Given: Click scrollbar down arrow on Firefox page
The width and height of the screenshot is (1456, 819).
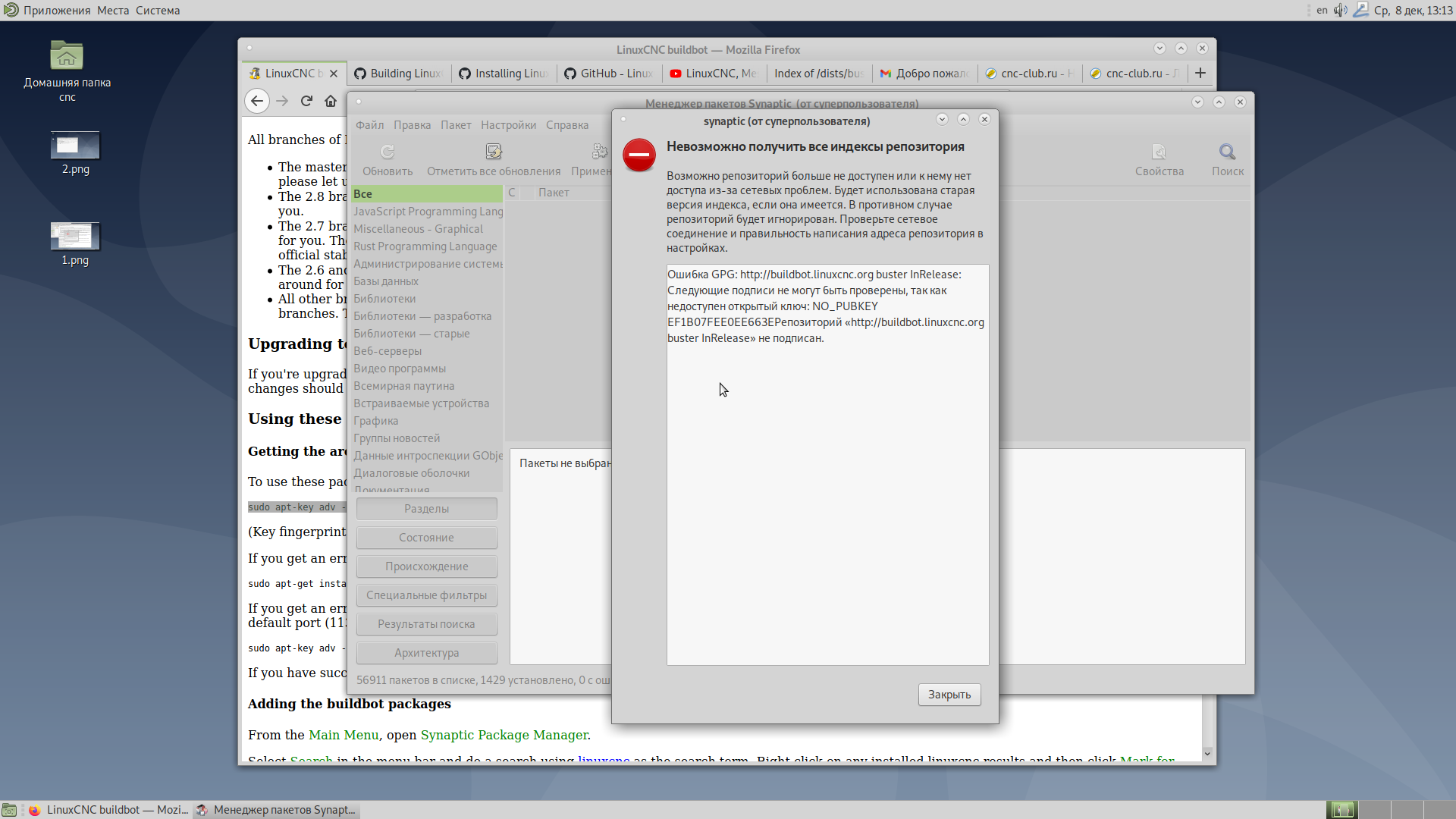Looking at the screenshot, I should tap(1207, 753).
